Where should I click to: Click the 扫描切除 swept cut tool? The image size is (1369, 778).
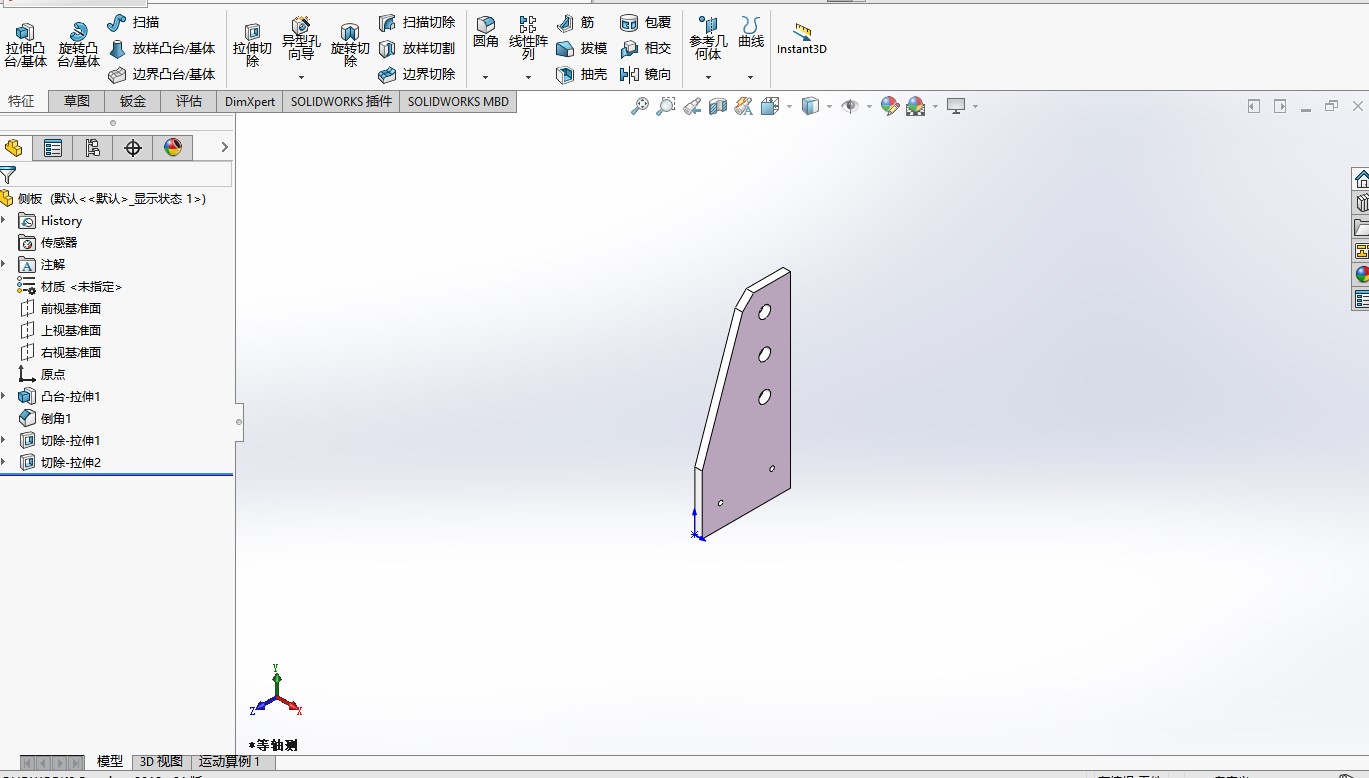click(417, 22)
